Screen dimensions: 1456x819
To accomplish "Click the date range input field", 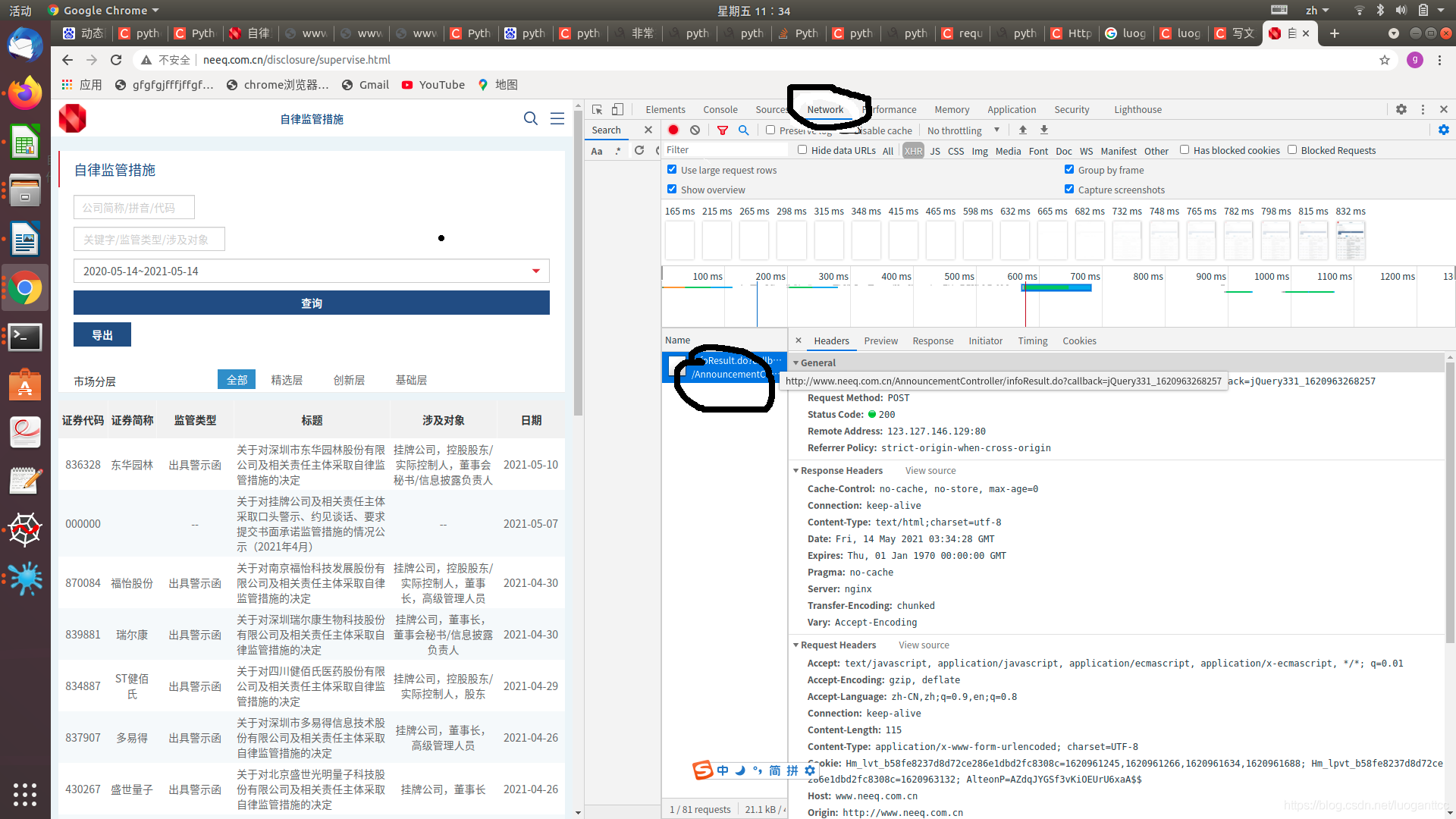I will pyautogui.click(x=310, y=271).
